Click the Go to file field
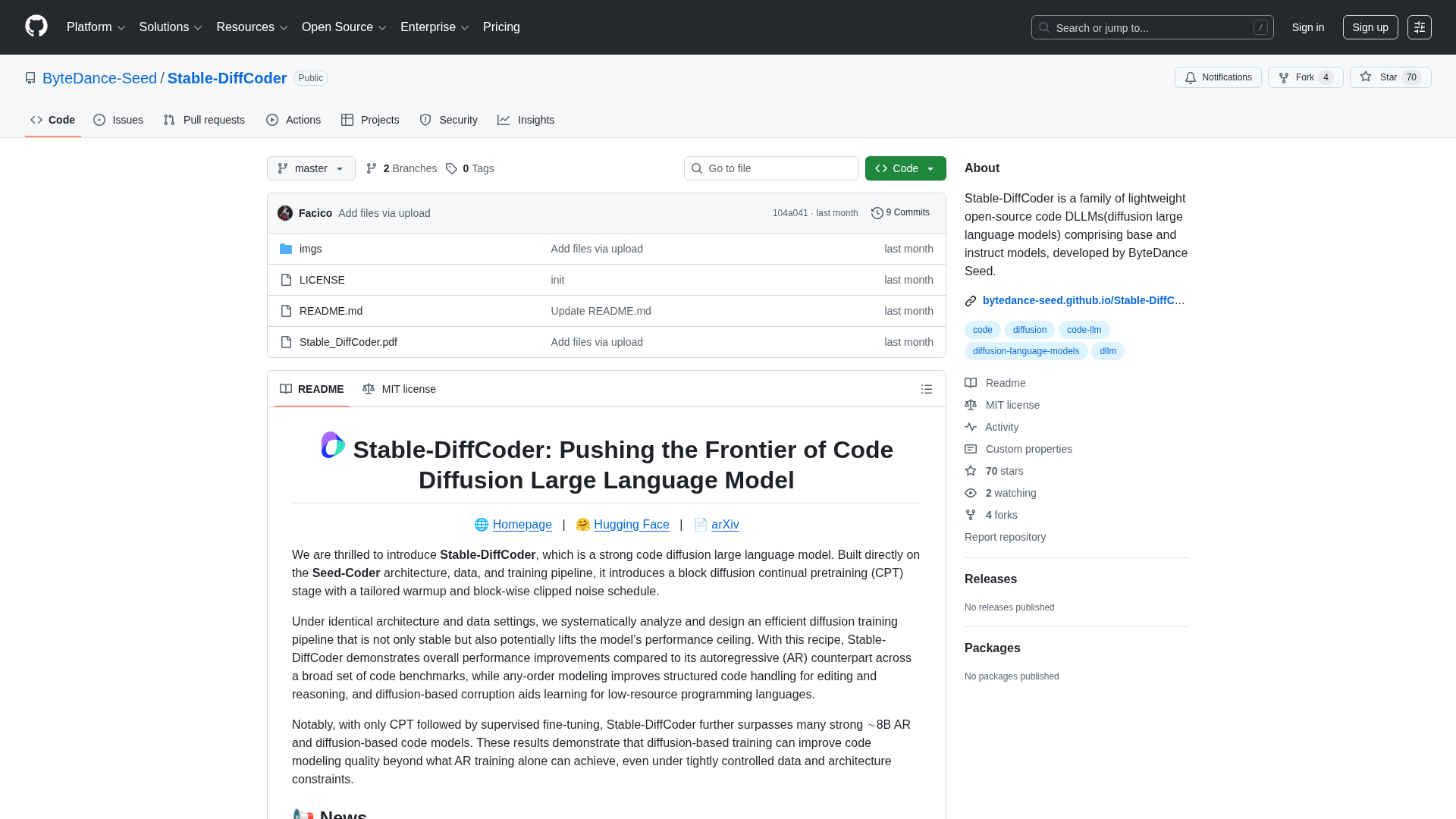Viewport: 1456px width, 819px height. pyautogui.click(x=771, y=168)
